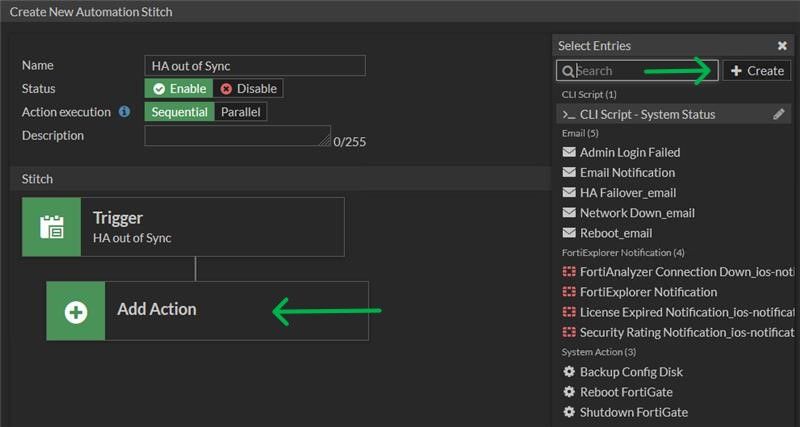Click the FortiExplorer Notification entry icon
Screen dimensions: 800x427
569,292
